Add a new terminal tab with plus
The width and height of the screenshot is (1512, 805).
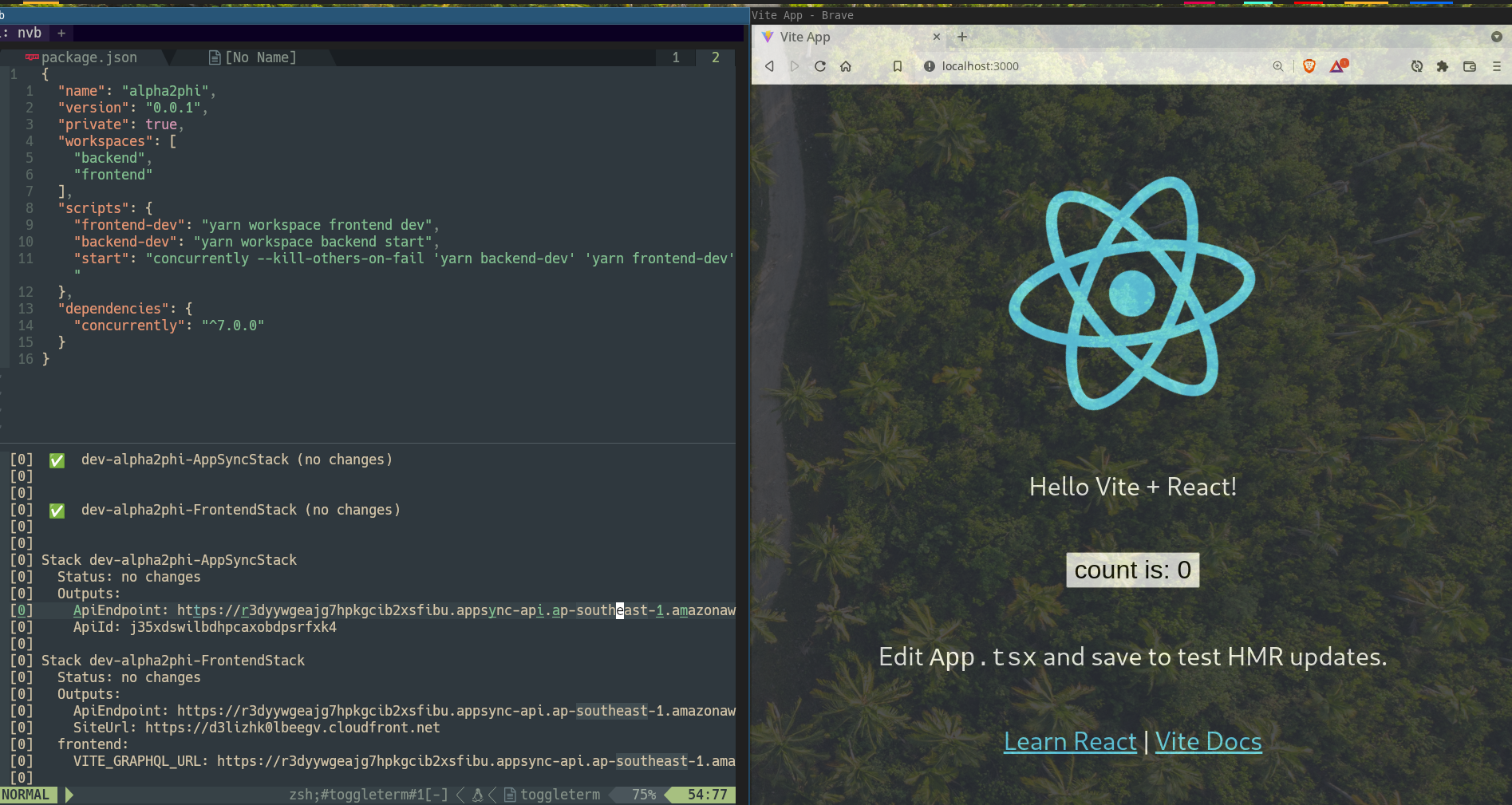[x=61, y=33]
